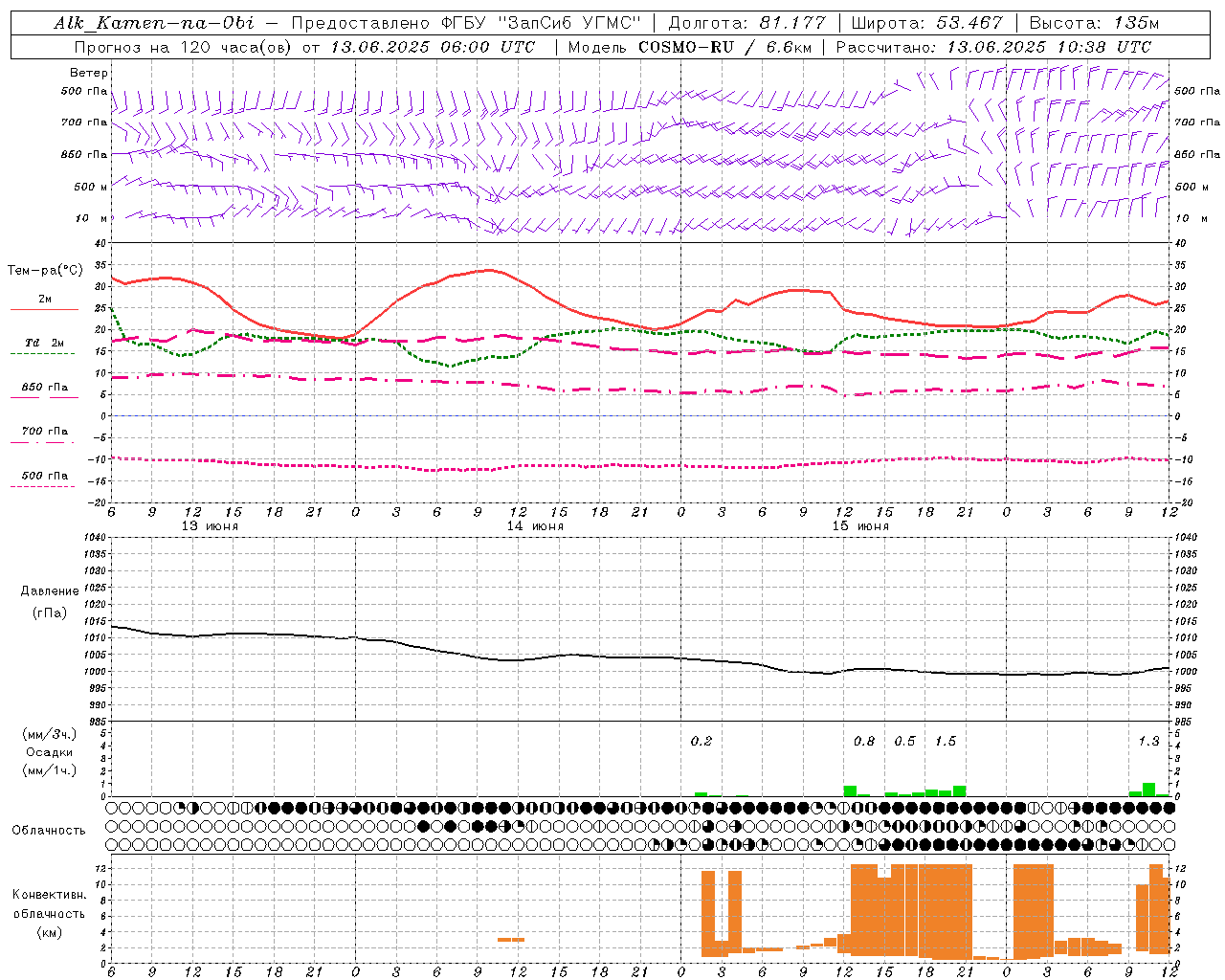Click the '14 июня' date label
Image resolution: width=1225 pixels, height=980 pixels.
pos(535,526)
